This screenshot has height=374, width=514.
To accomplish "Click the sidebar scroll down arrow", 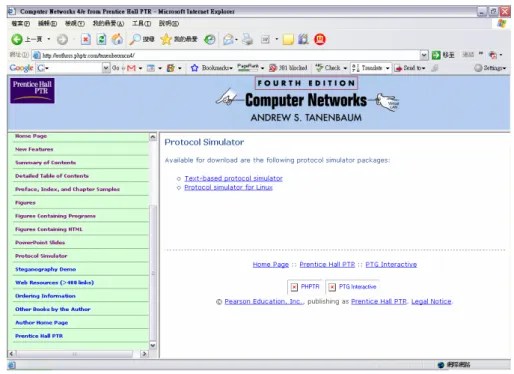I will tap(153, 345).
